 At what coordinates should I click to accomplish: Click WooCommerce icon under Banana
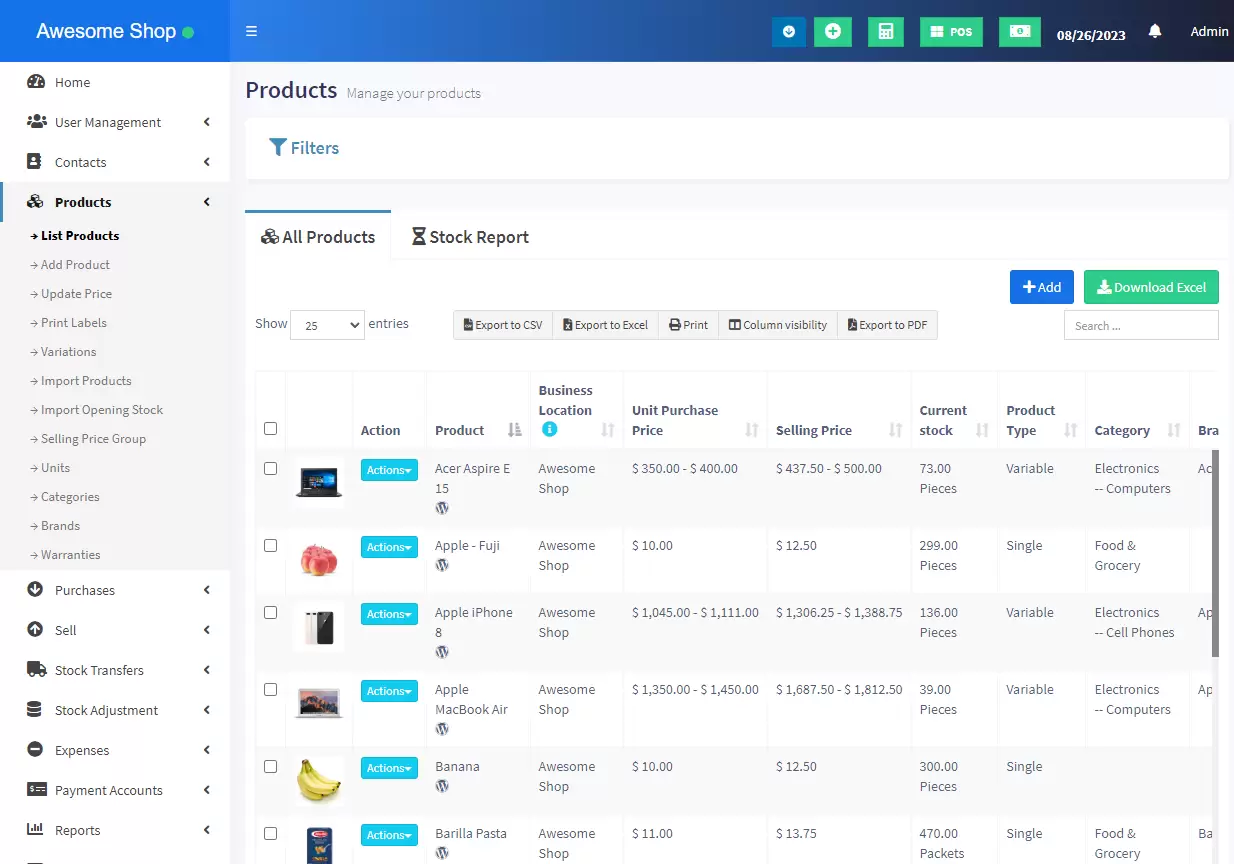[442, 786]
